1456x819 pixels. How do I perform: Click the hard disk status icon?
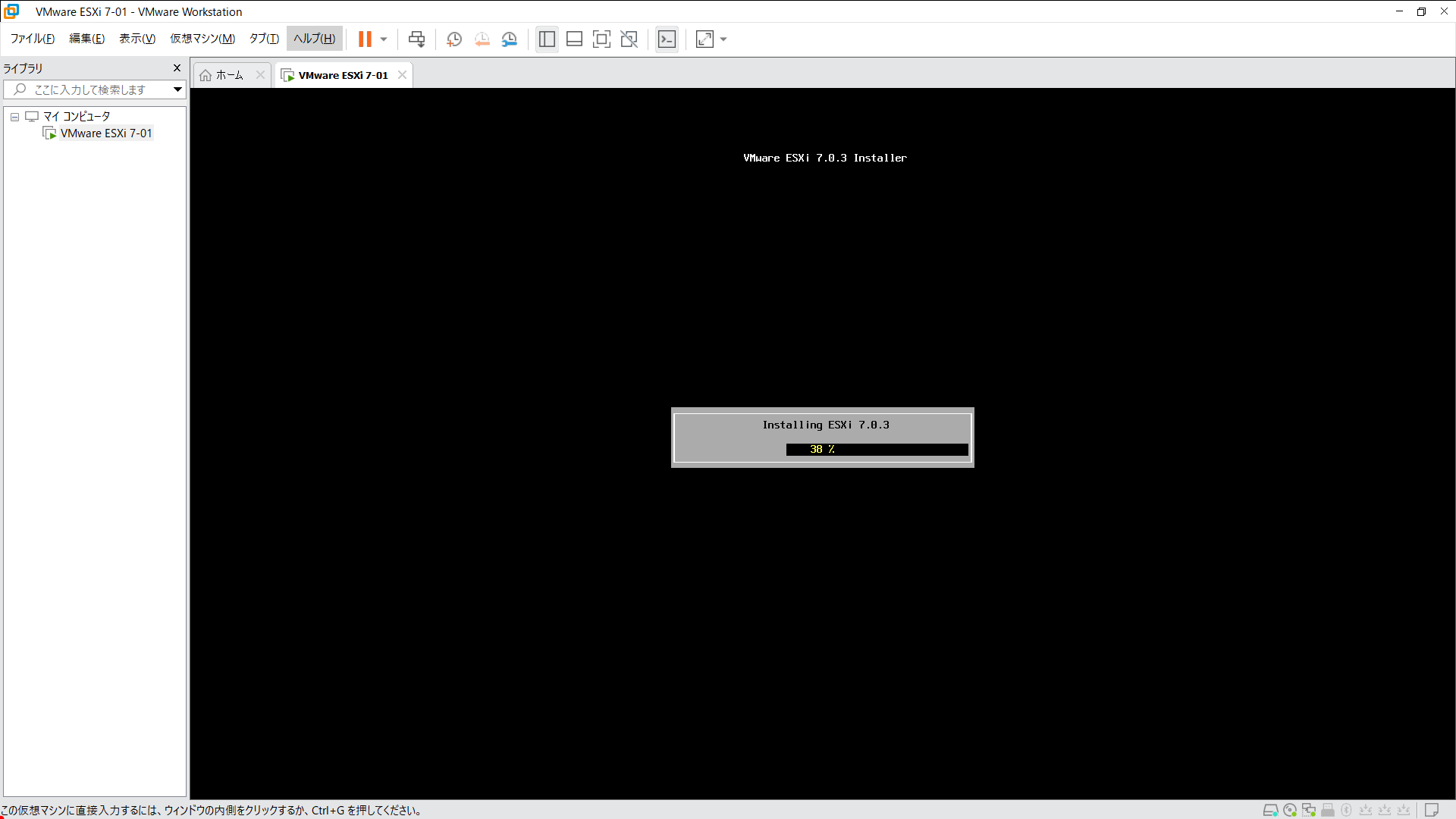tap(1270, 810)
